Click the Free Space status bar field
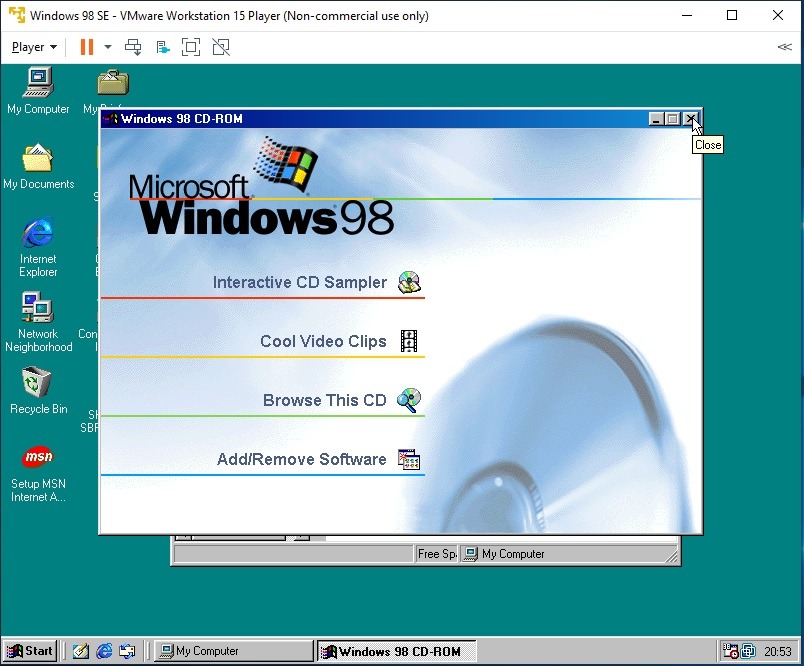The image size is (804, 666). point(436,554)
